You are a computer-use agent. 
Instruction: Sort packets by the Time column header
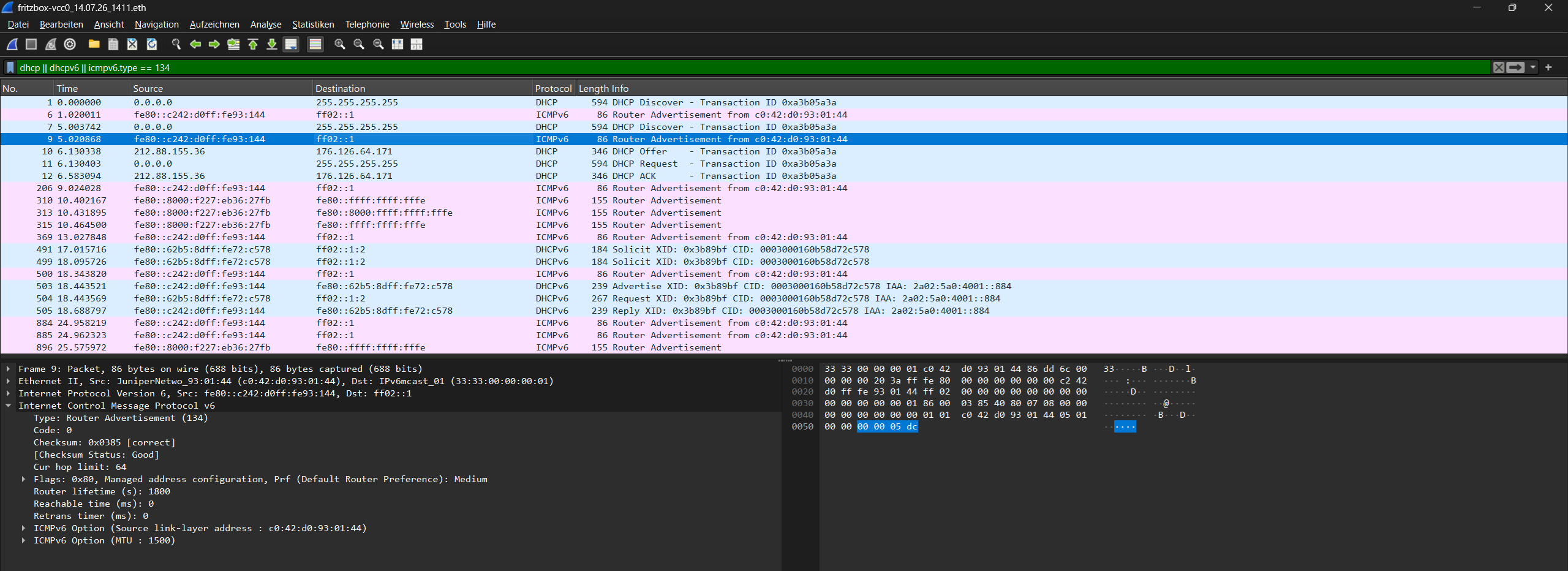coord(92,89)
